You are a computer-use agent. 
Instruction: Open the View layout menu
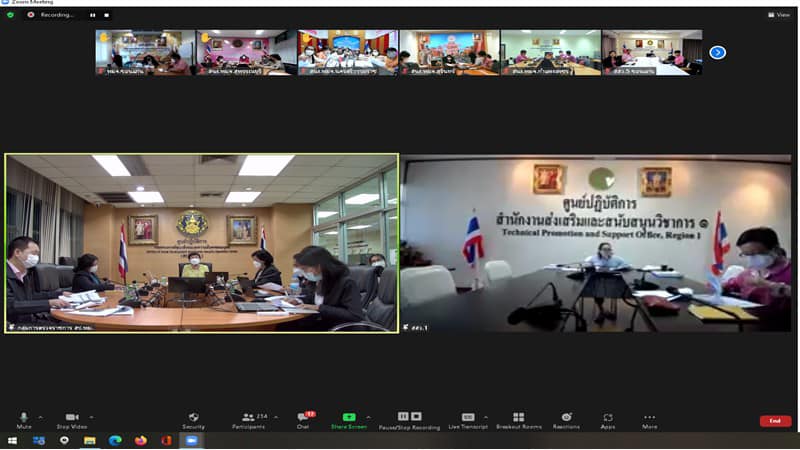click(779, 15)
